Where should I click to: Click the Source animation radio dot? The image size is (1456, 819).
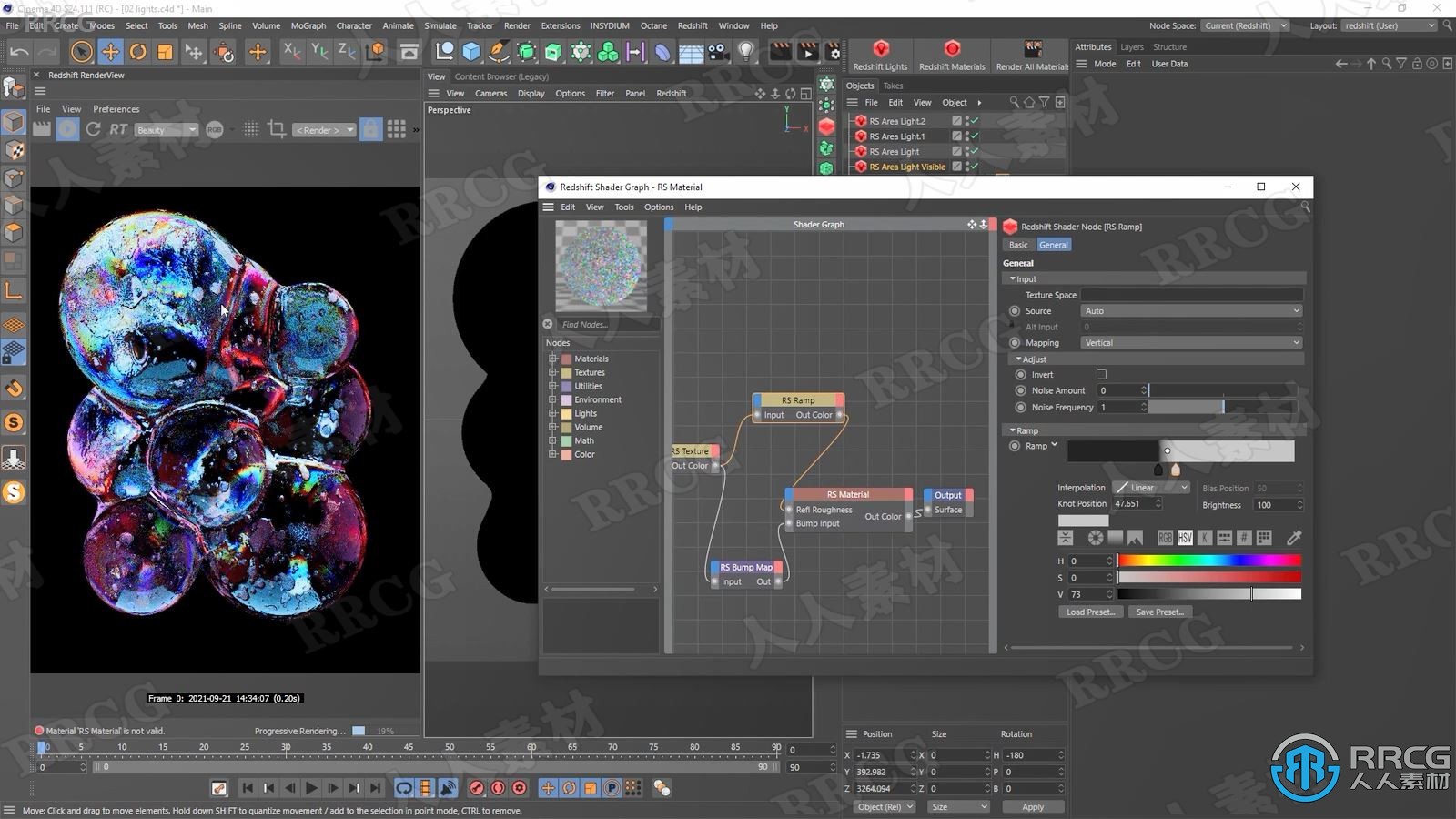[1015, 311]
